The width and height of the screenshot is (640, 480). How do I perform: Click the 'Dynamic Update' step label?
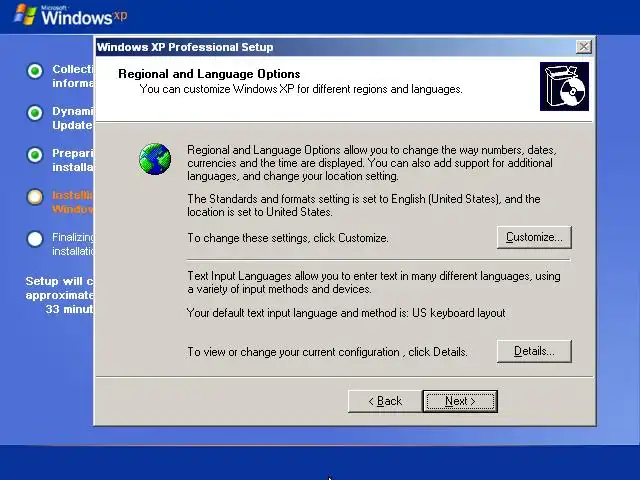[x=73, y=118]
